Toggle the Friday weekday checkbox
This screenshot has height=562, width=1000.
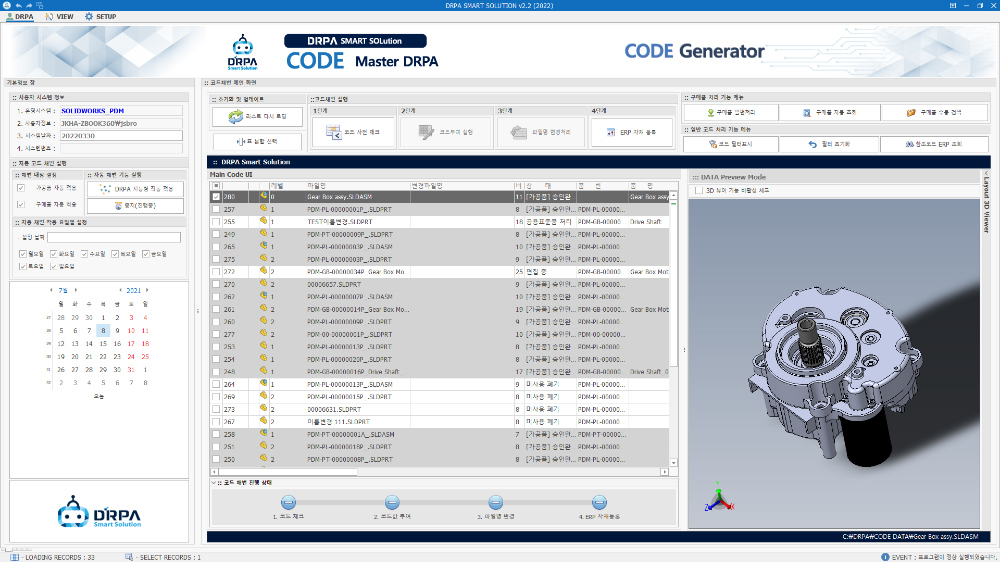[x=146, y=254]
